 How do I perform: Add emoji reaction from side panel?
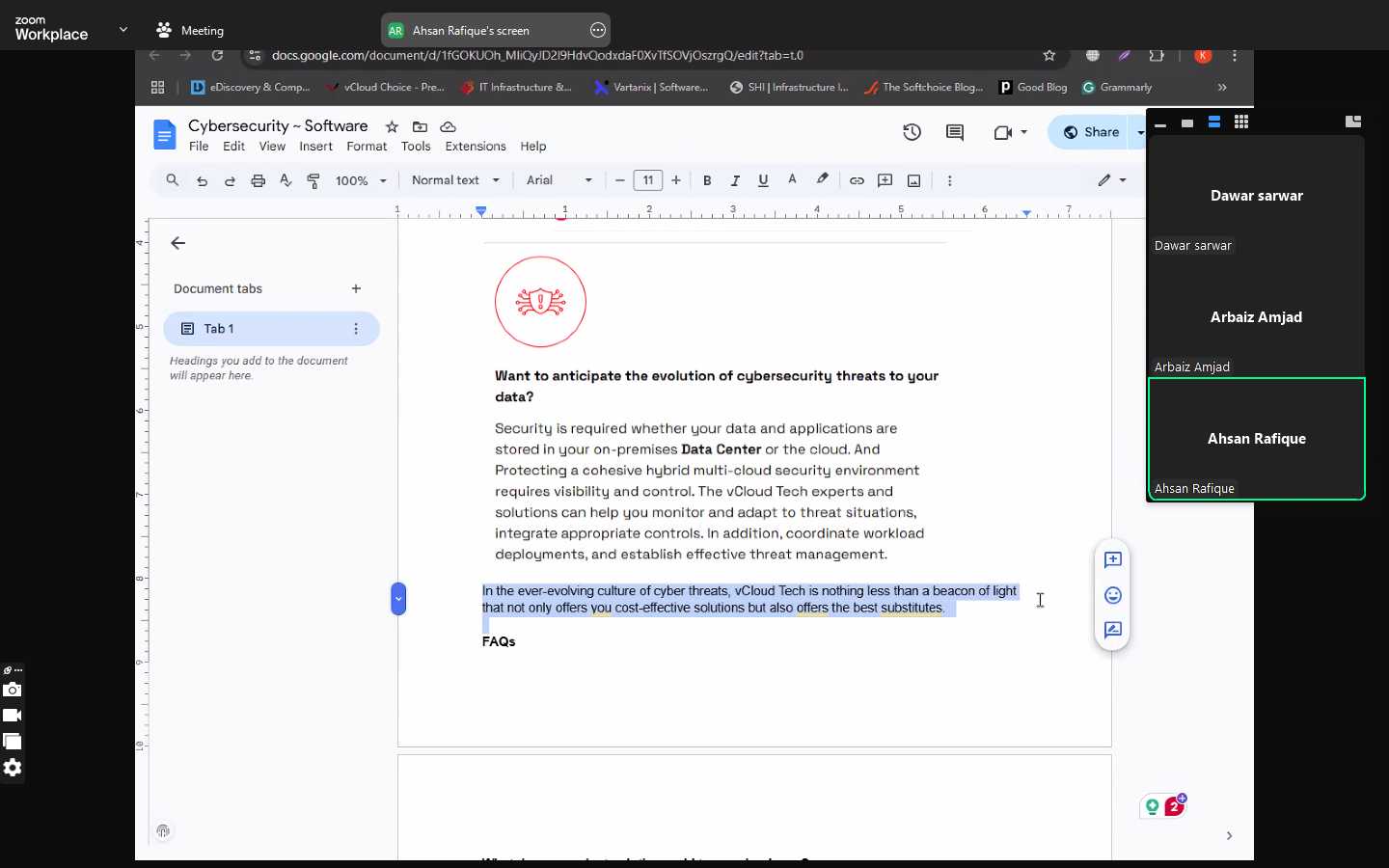1113,595
